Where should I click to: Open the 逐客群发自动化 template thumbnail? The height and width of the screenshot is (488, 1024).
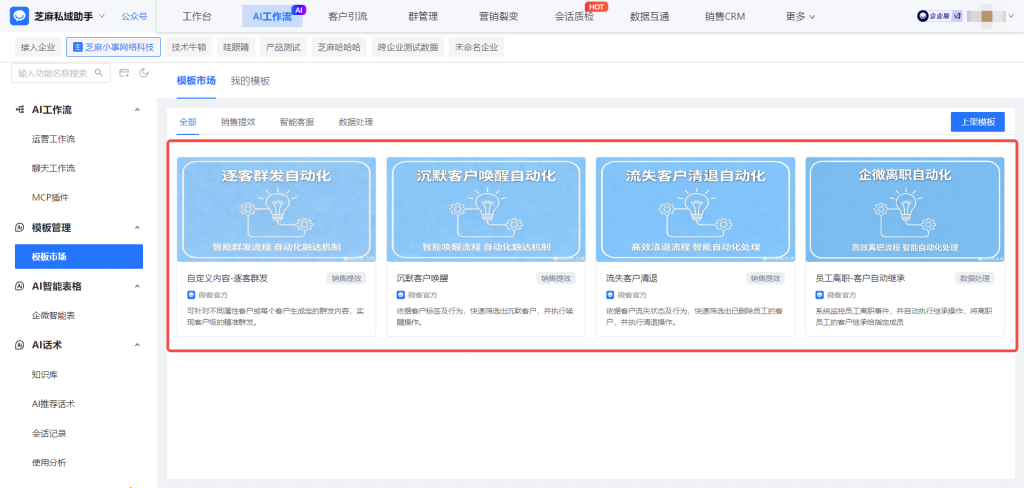coord(276,209)
